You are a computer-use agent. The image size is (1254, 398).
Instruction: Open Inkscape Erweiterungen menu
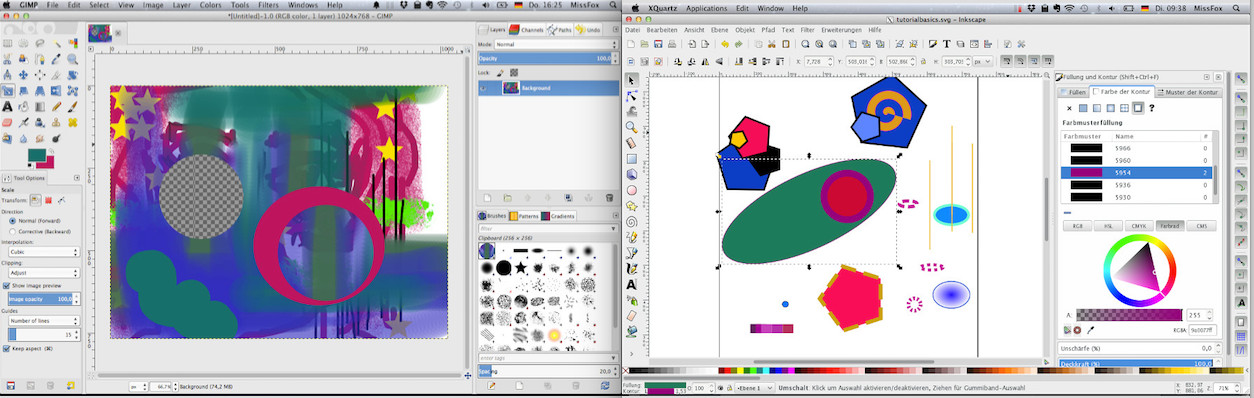pos(841,30)
